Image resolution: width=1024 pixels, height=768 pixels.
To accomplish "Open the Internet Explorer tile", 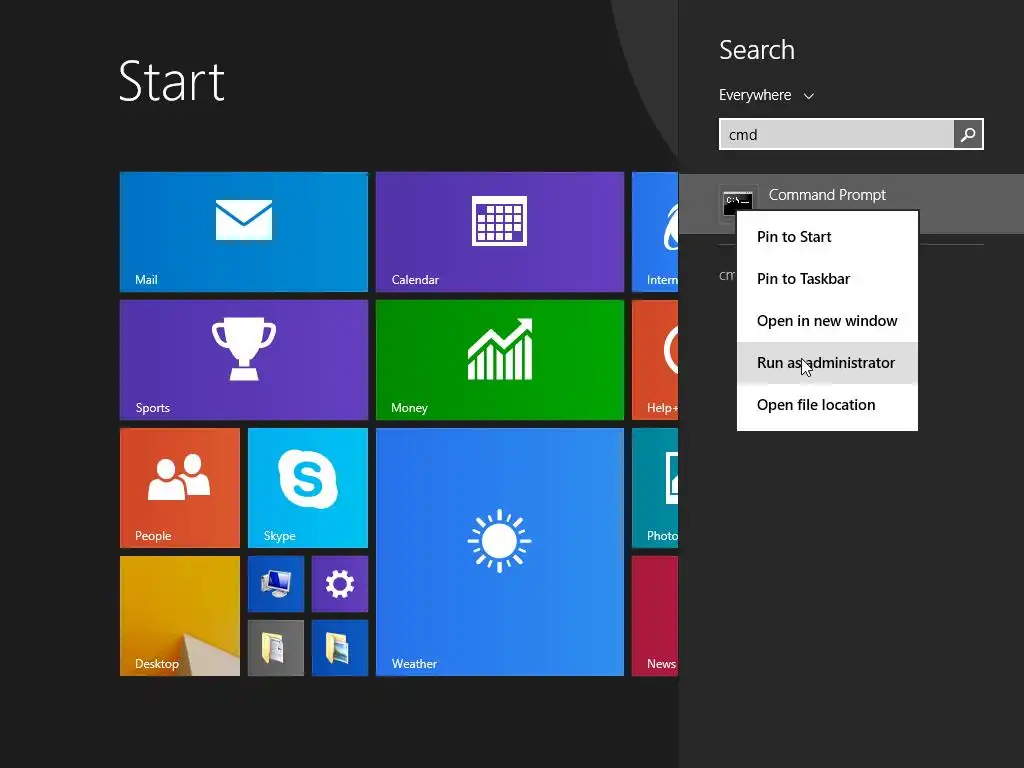I will click(655, 232).
